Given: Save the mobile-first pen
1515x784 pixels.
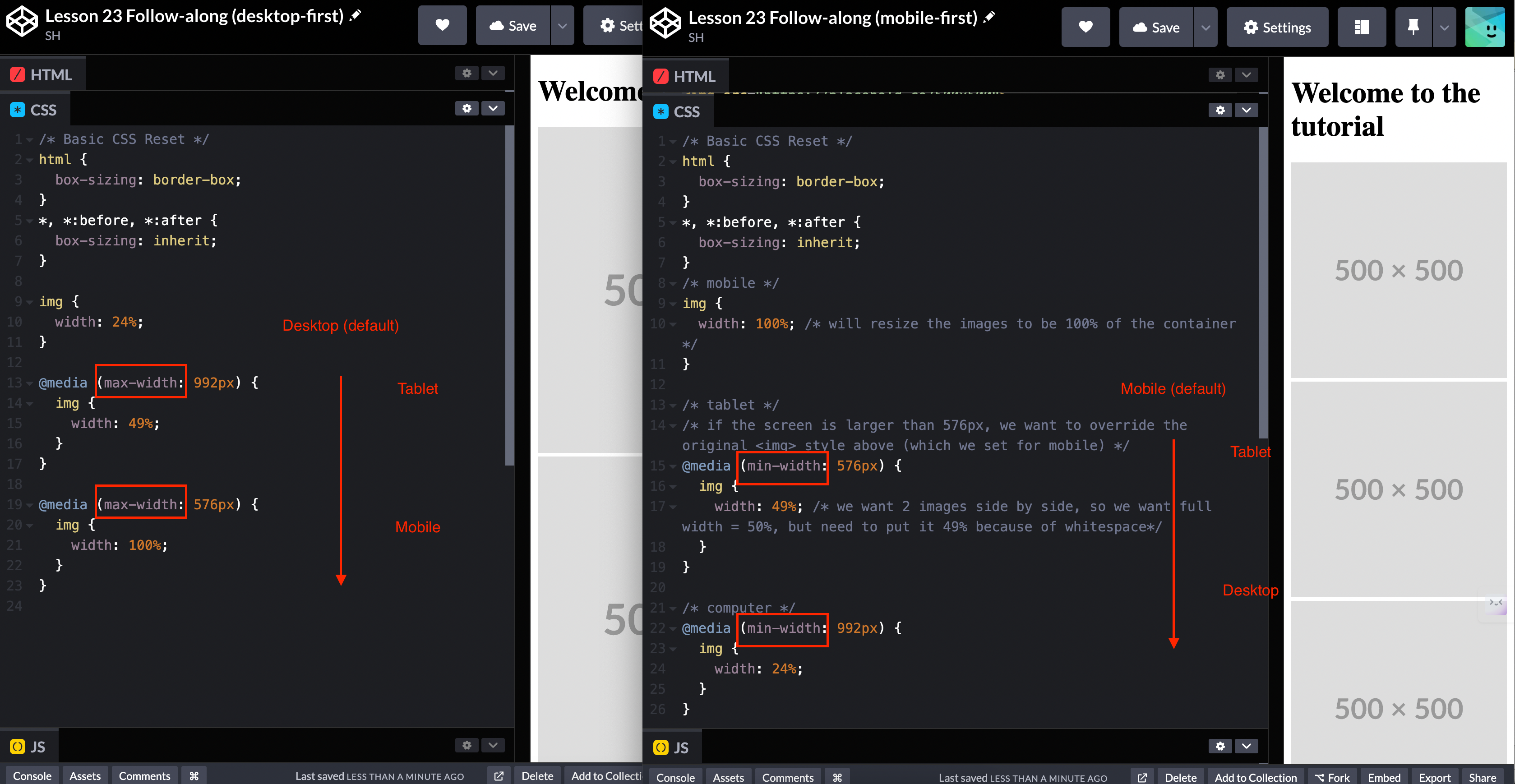Looking at the screenshot, I should 1156,27.
